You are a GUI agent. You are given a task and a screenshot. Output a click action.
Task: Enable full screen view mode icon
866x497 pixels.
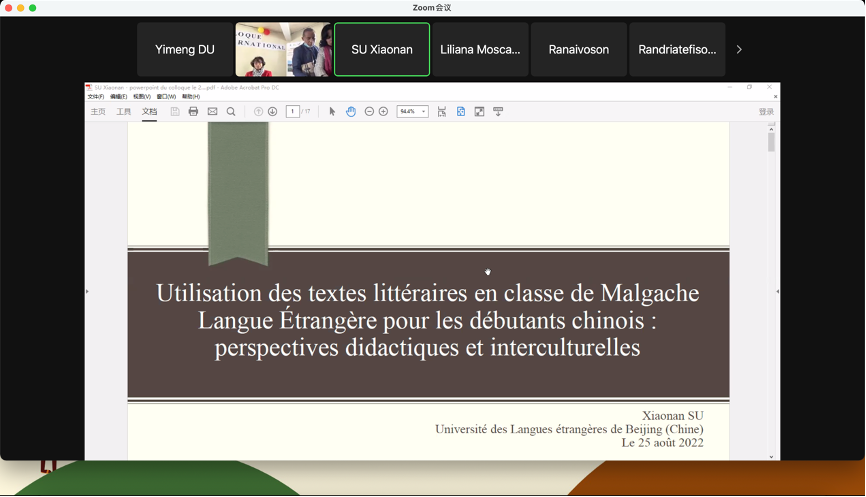pyautogui.click(x=479, y=112)
